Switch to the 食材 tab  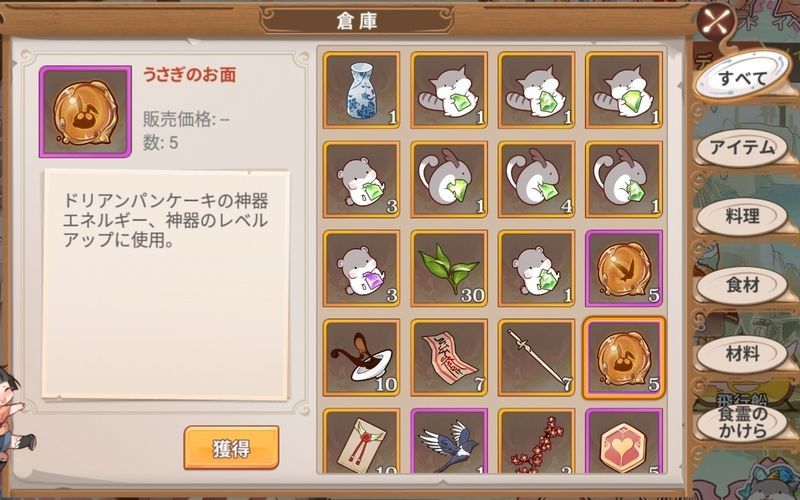(742, 286)
